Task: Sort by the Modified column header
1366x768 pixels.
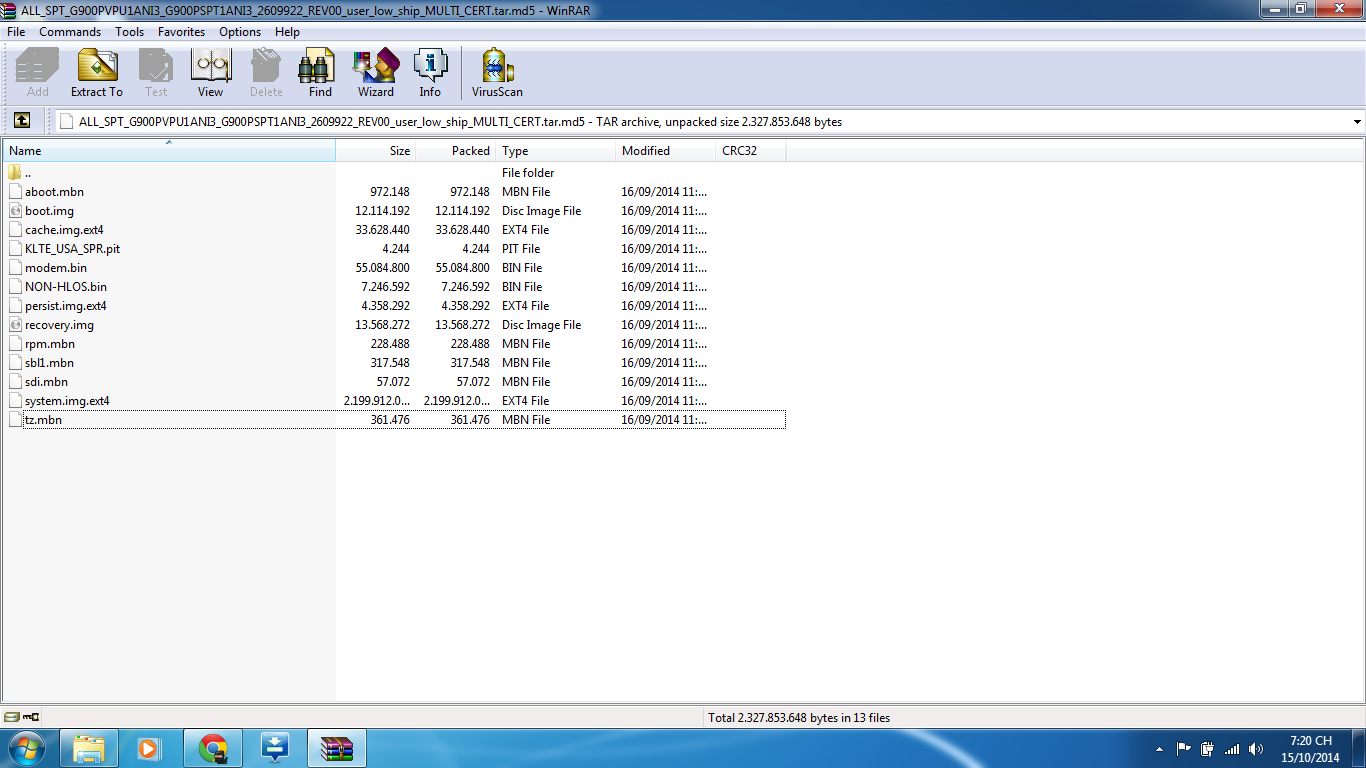Action: point(666,151)
